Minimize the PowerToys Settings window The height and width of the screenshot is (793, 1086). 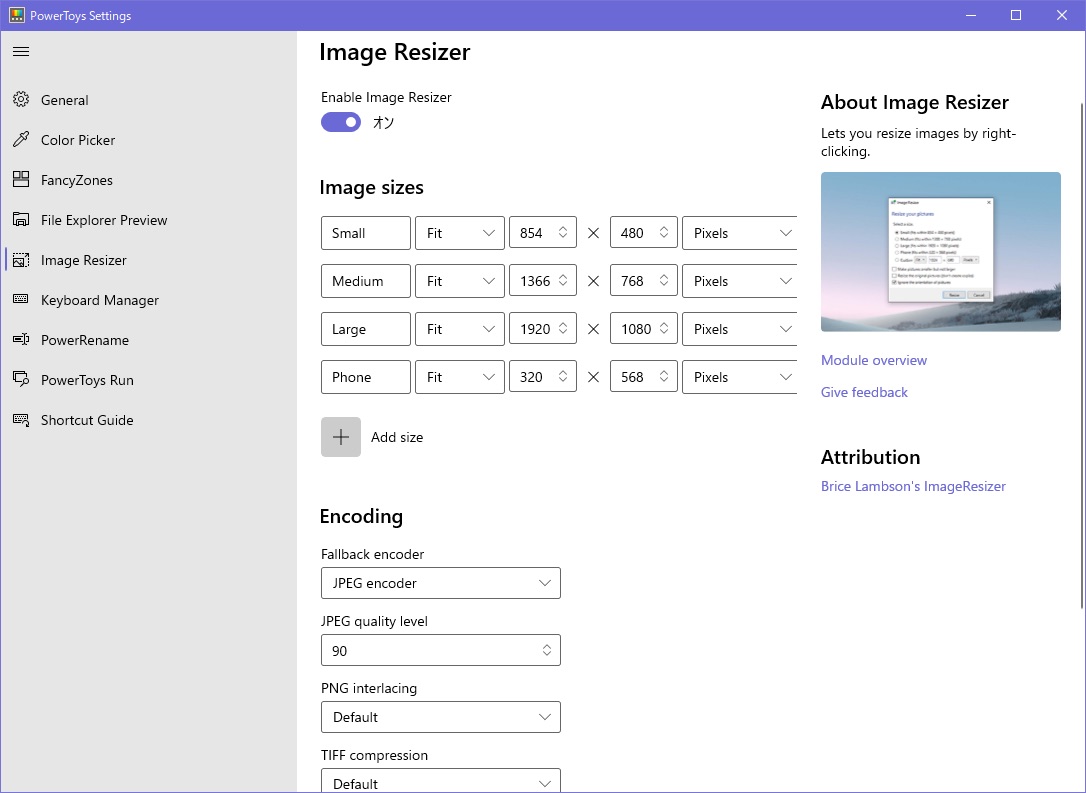tap(971, 15)
